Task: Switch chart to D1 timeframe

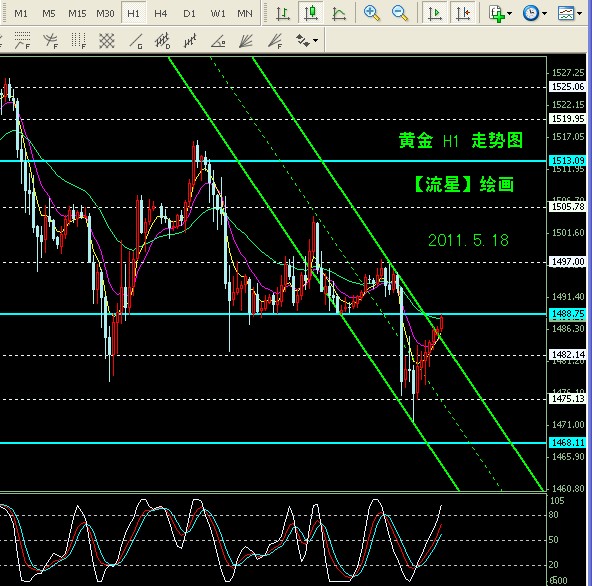Action: click(189, 14)
